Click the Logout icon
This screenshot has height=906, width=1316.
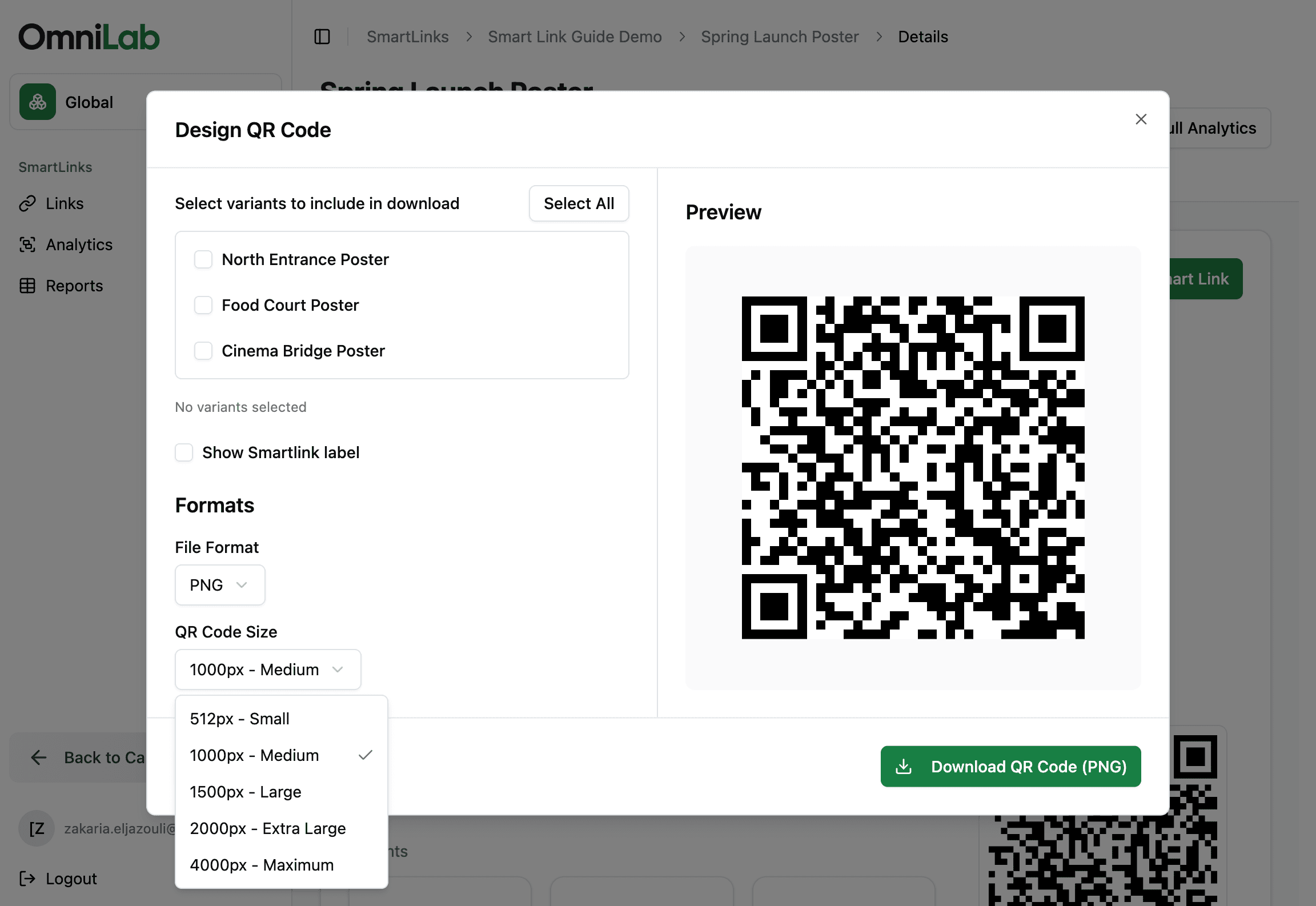[x=27, y=879]
